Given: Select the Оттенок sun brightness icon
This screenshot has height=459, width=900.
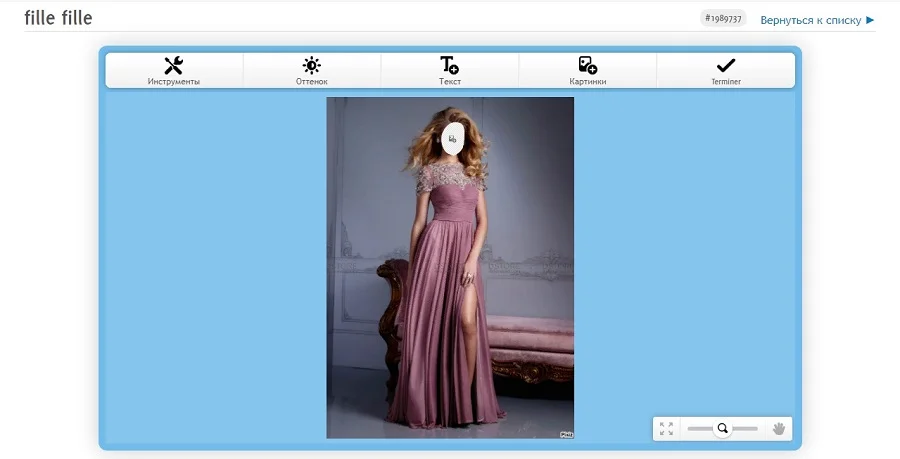Looking at the screenshot, I should (312, 65).
